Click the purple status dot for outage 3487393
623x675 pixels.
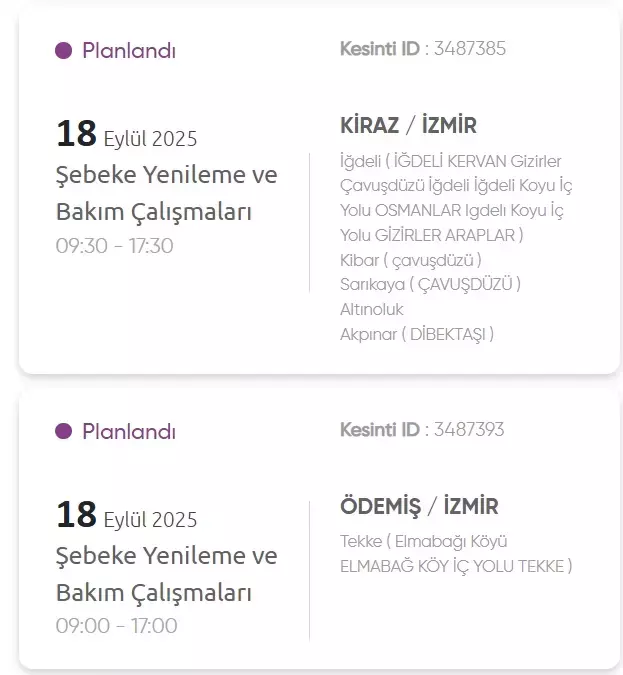point(64,431)
